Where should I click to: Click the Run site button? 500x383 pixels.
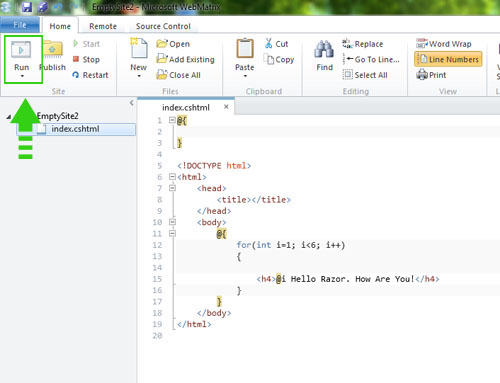coord(21,55)
